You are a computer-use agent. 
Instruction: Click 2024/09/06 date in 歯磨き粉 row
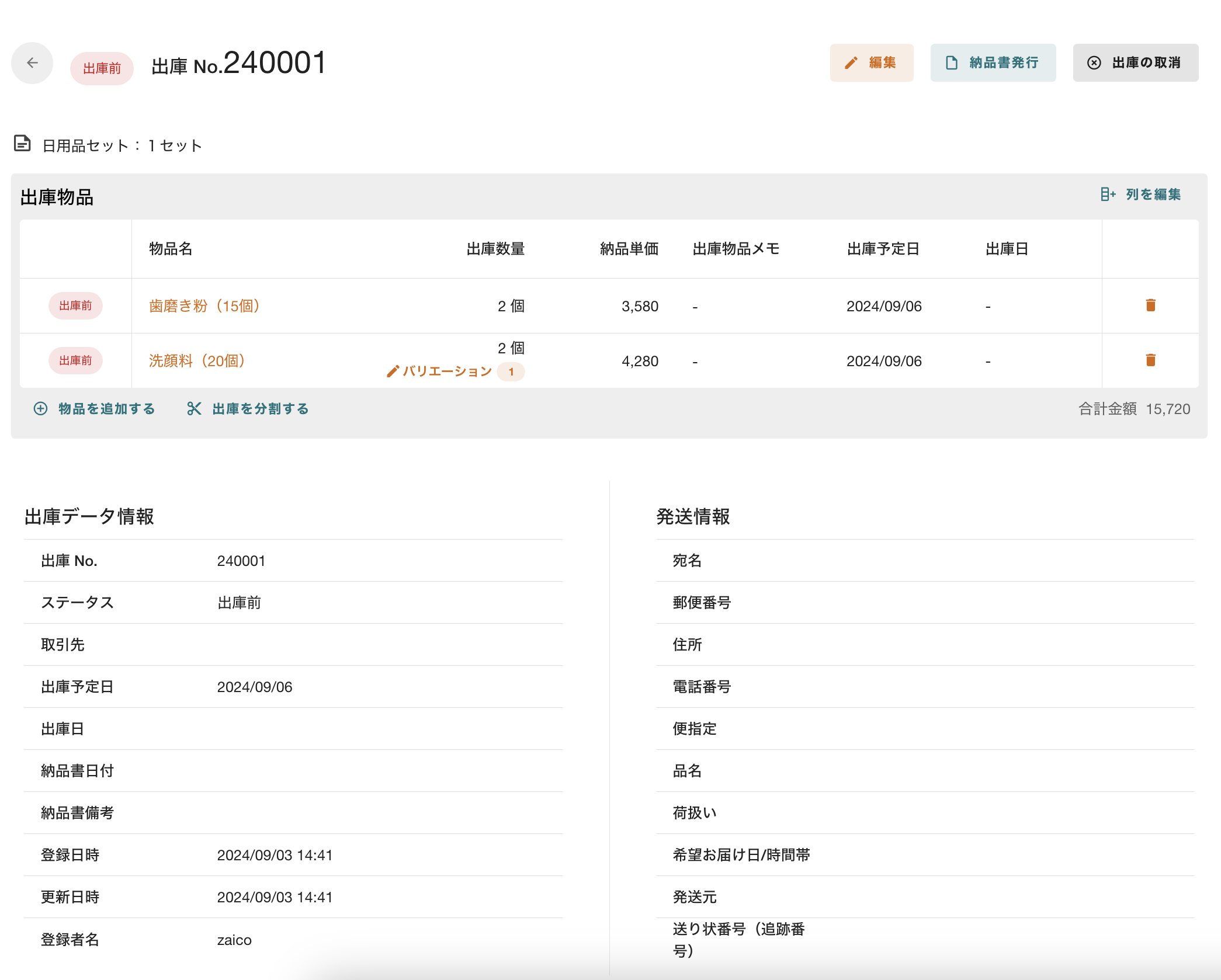point(884,306)
